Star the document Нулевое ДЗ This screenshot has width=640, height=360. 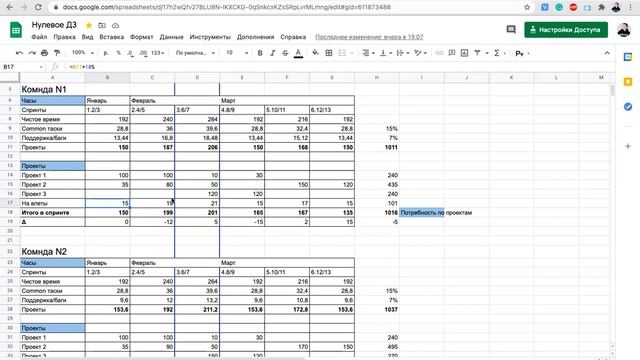[x=89, y=25]
